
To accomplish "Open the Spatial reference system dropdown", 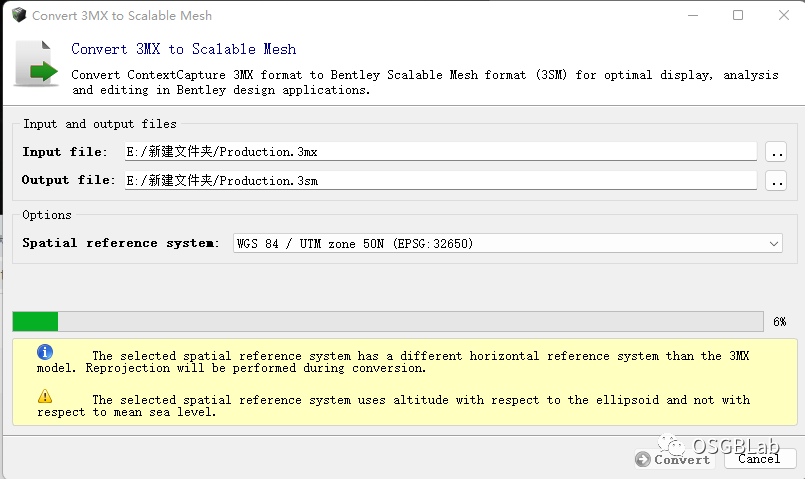I will pyautogui.click(x=507, y=243).
